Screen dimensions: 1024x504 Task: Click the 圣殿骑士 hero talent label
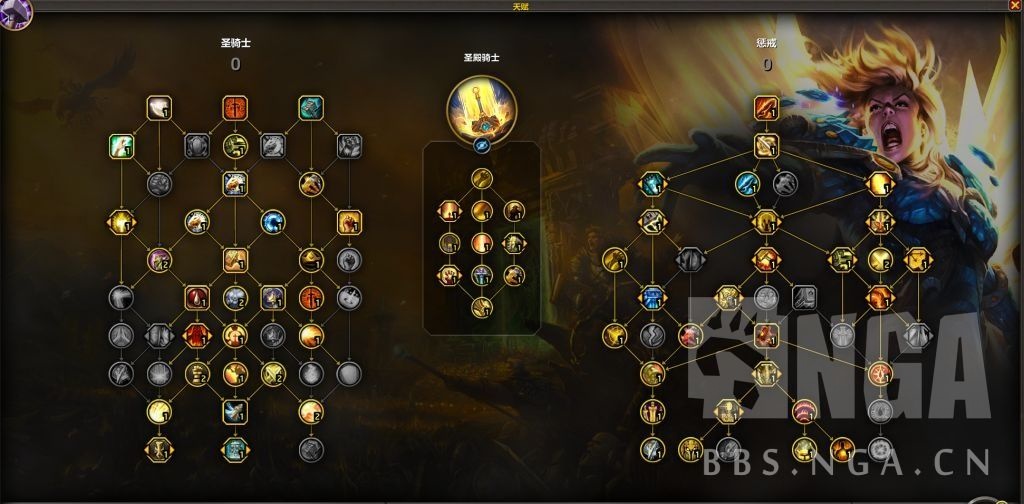482,57
